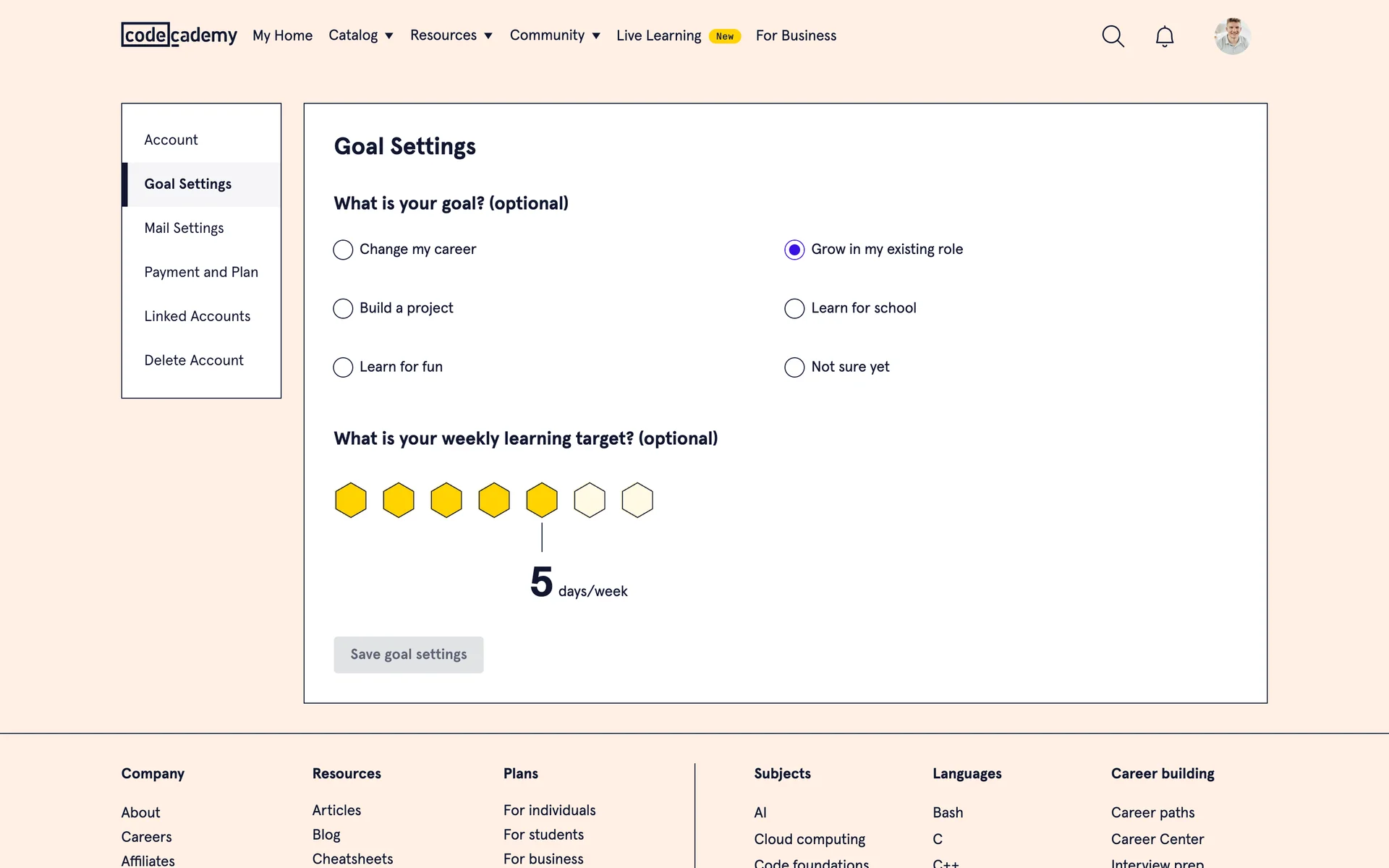
Task: Click the sixth hexagon in weekly target
Action: (x=590, y=500)
